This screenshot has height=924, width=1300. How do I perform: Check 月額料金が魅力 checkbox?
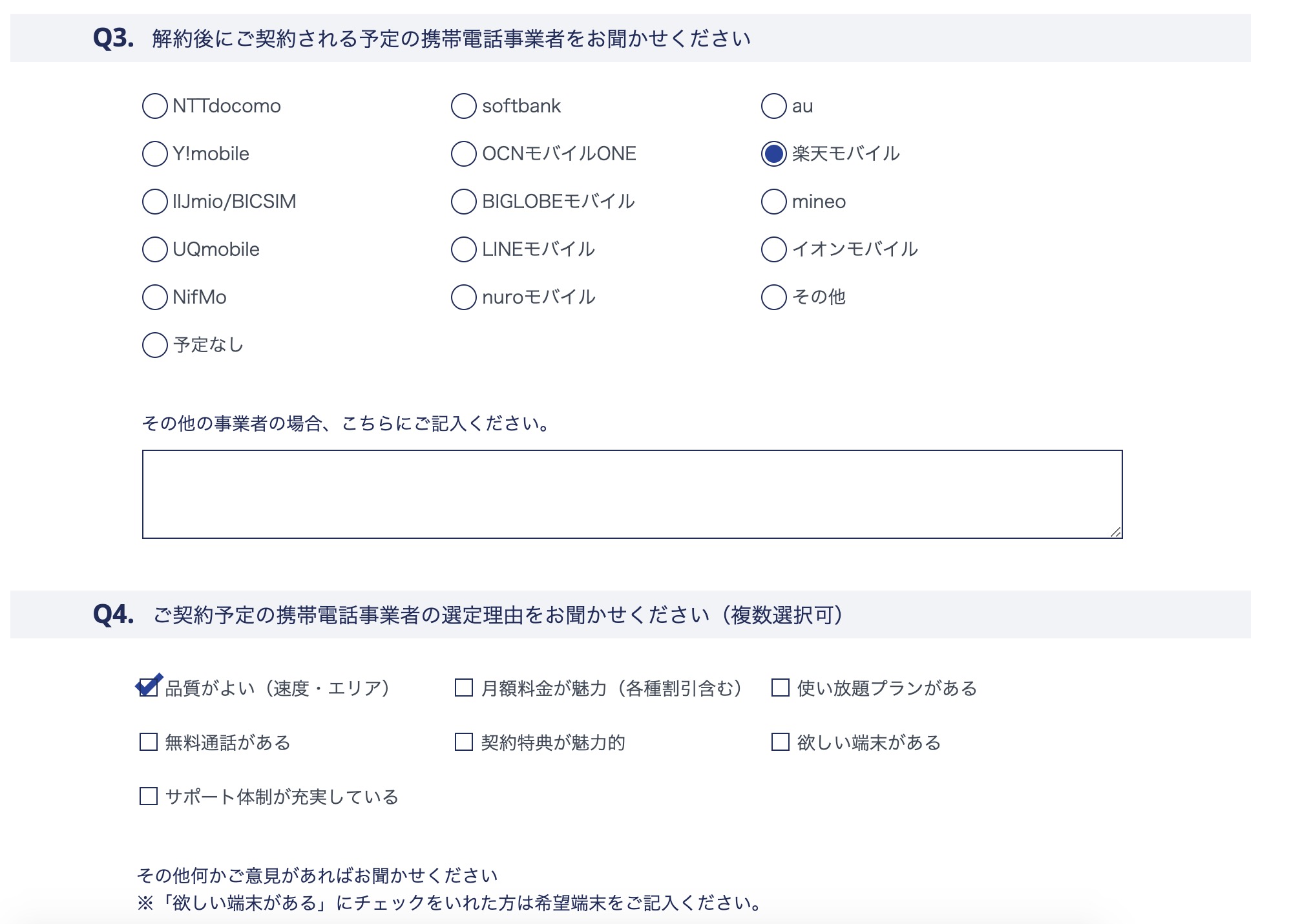tap(464, 688)
